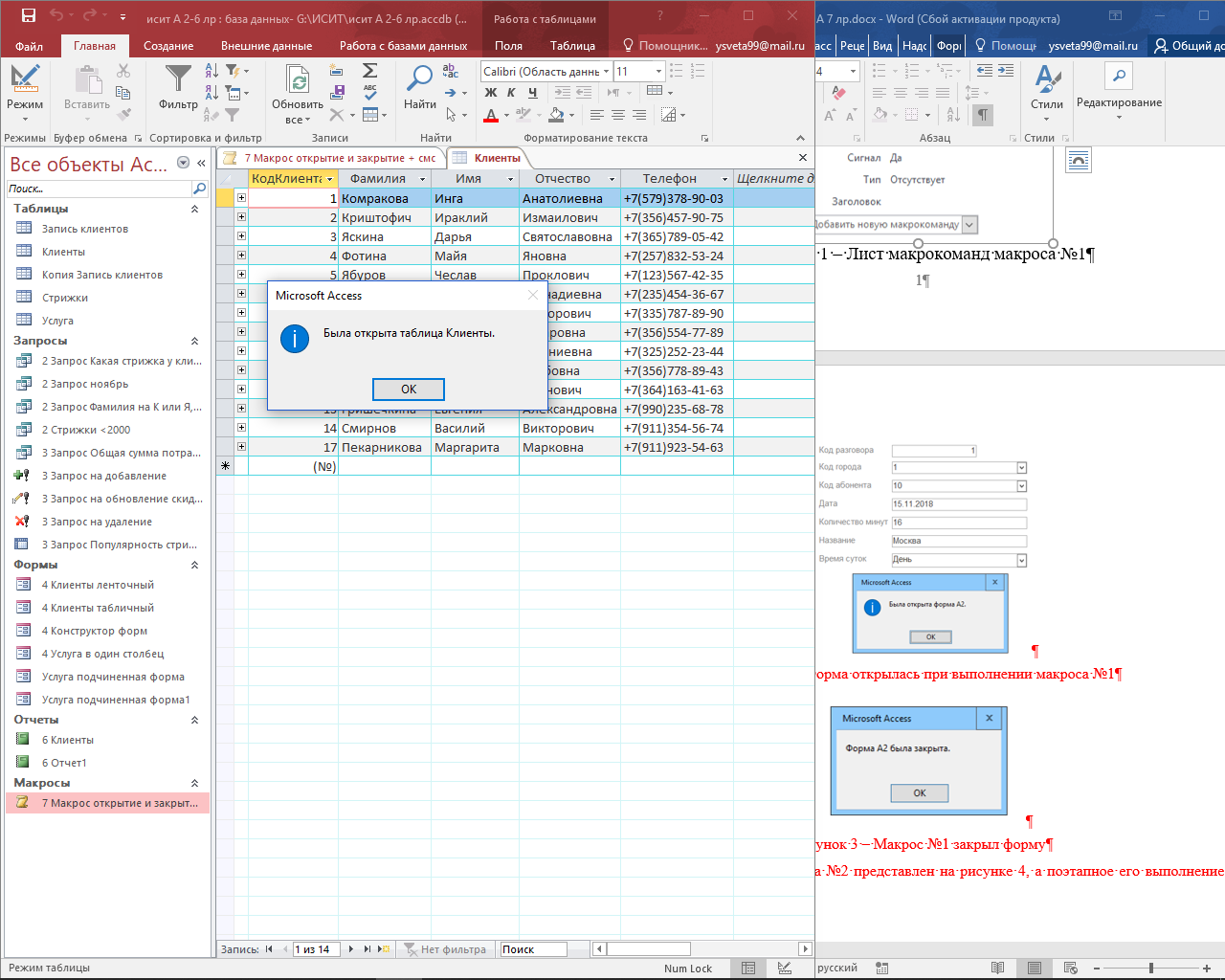Open the Работа с базами данных tab

click(403, 46)
